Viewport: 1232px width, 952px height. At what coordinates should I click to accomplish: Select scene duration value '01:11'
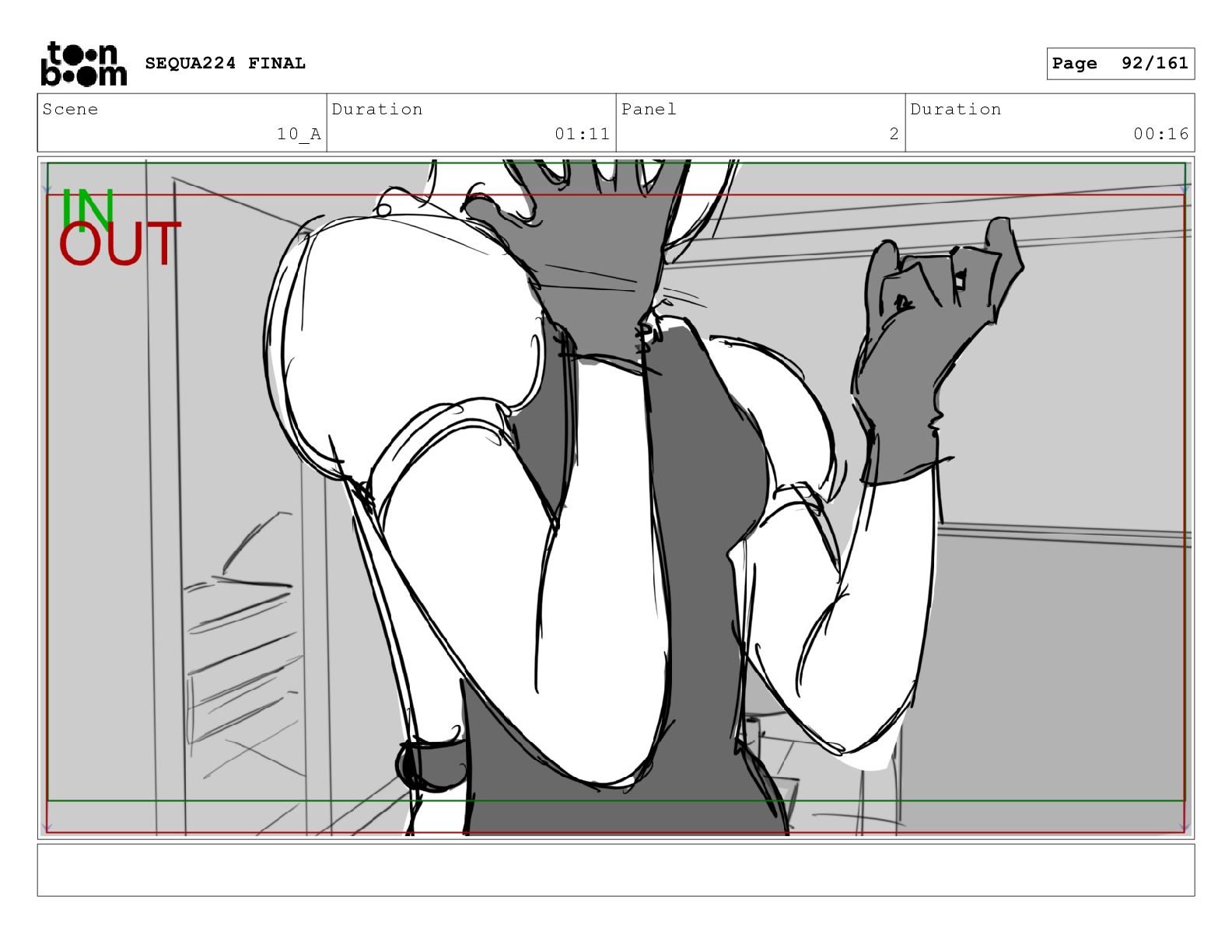click(x=583, y=134)
